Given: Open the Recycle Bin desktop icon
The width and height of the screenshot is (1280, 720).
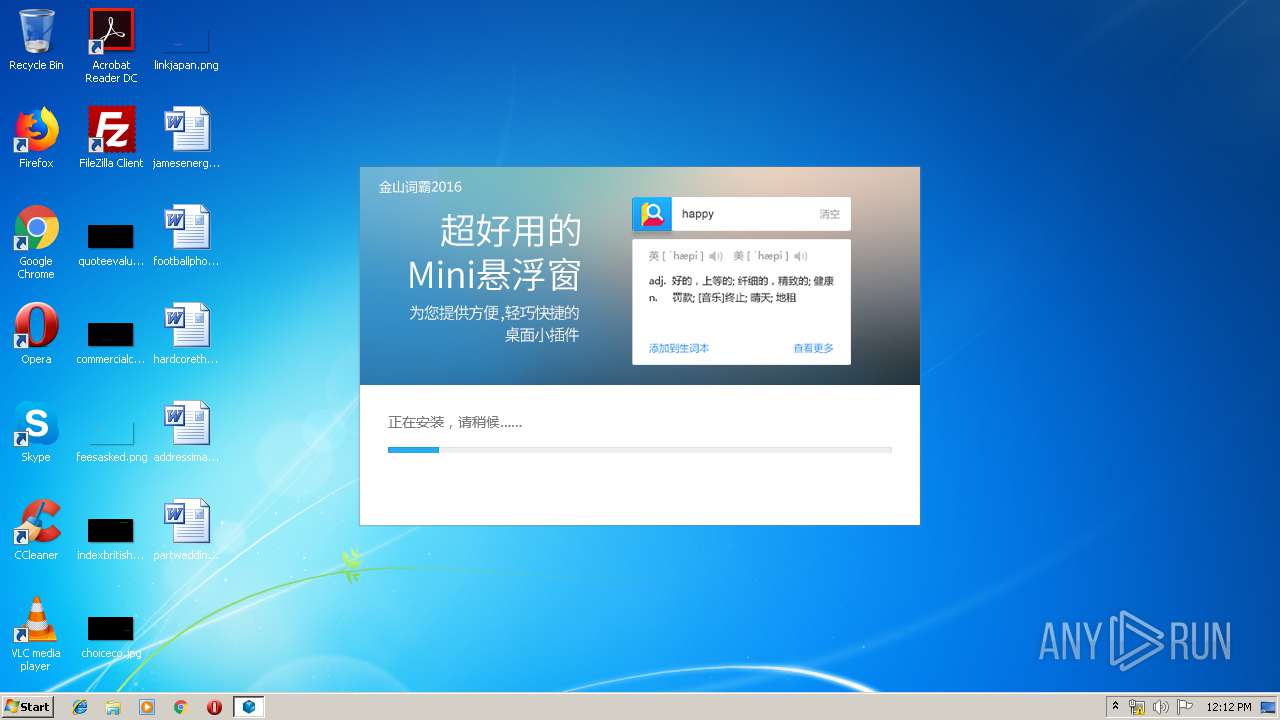Looking at the screenshot, I should click(36, 40).
